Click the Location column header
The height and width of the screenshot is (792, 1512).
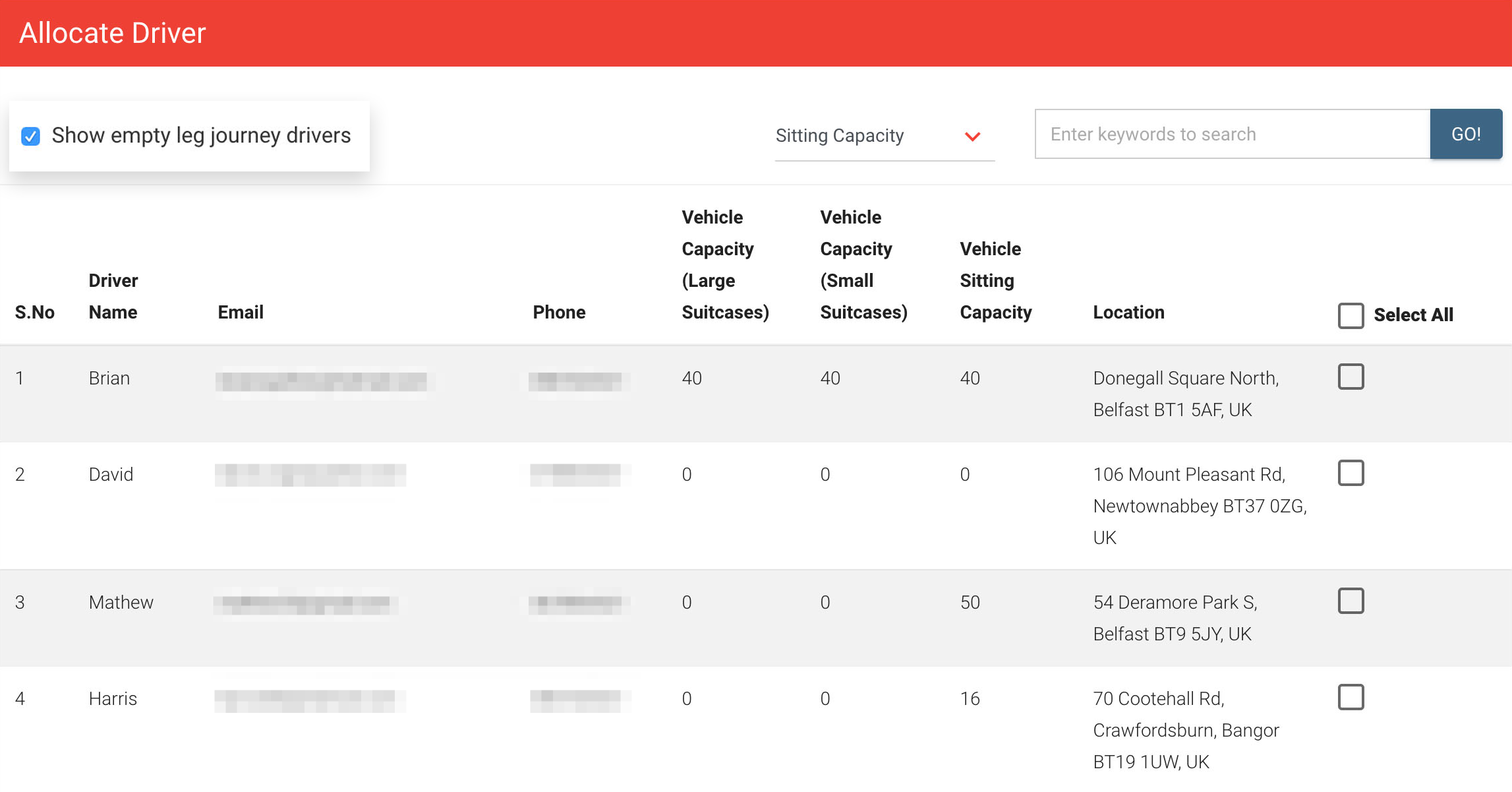click(1128, 312)
